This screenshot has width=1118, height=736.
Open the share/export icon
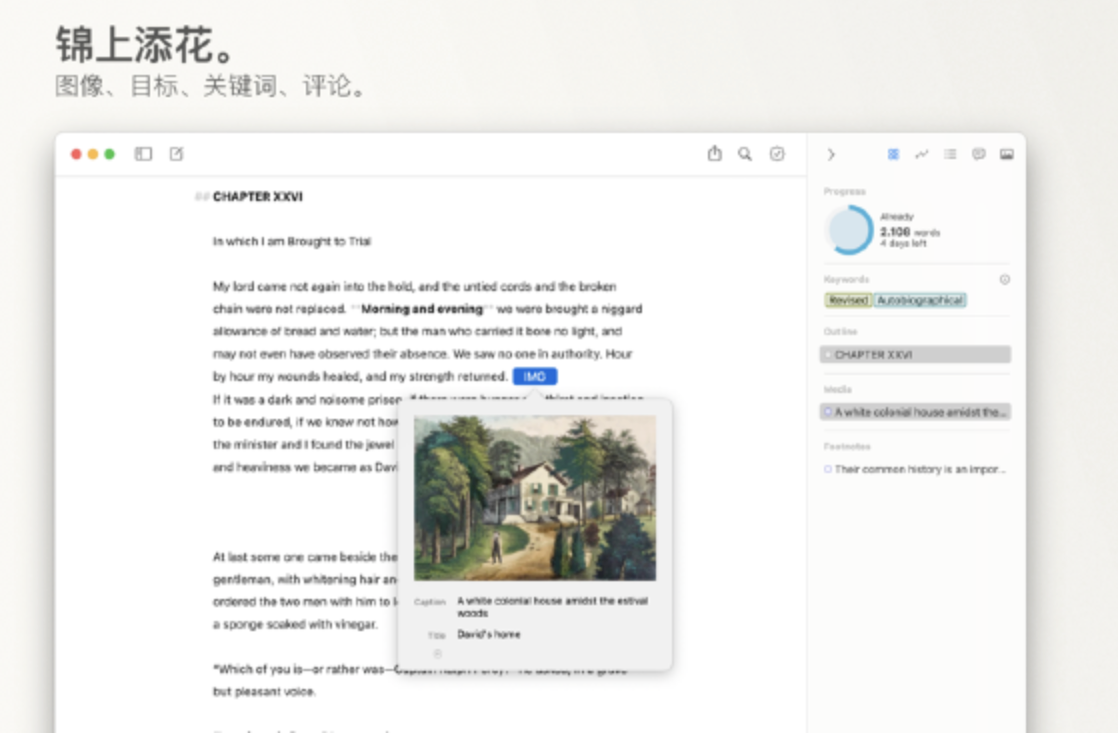pyautogui.click(x=714, y=153)
